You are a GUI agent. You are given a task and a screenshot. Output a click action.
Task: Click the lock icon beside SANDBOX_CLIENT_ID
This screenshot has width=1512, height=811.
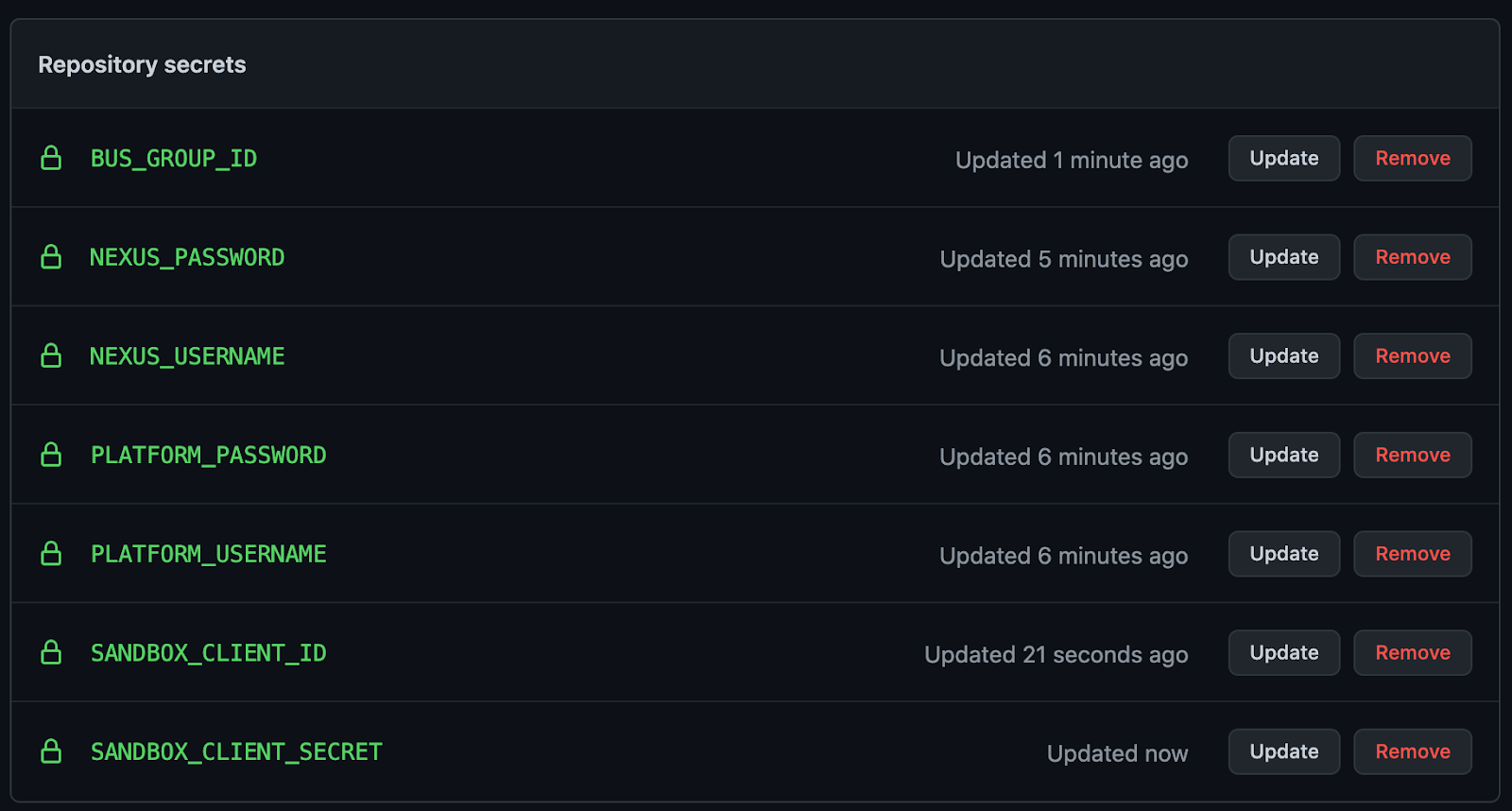tap(51, 652)
